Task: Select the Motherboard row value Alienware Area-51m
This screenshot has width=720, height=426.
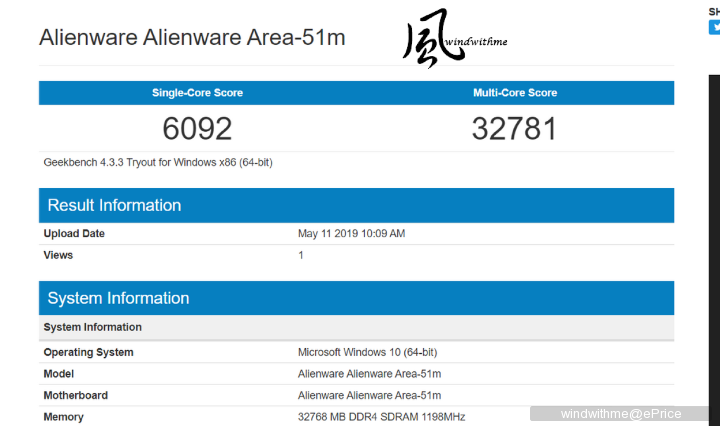Action: pos(370,396)
